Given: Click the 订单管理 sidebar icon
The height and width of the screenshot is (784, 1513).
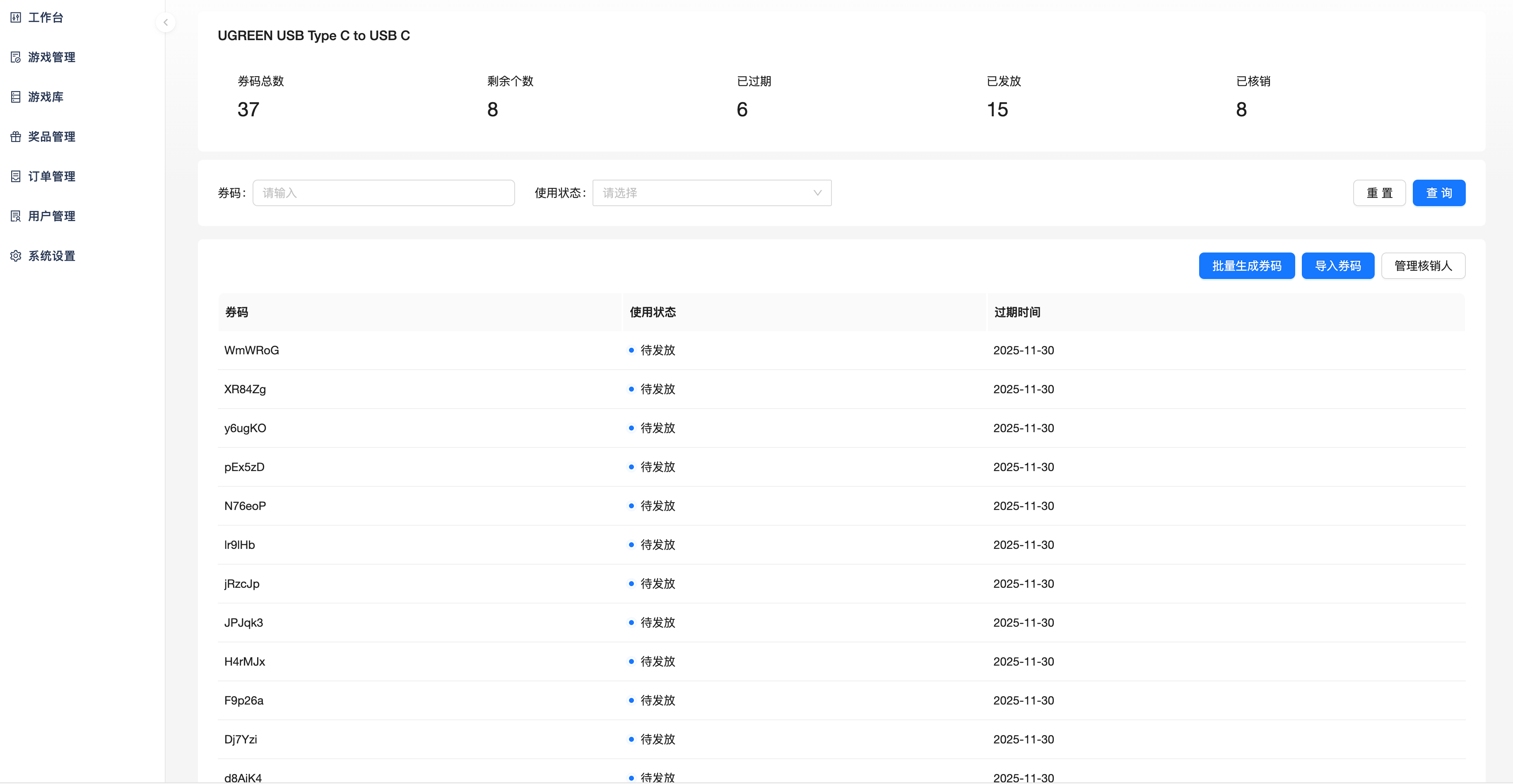Looking at the screenshot, I should (16, 176).
